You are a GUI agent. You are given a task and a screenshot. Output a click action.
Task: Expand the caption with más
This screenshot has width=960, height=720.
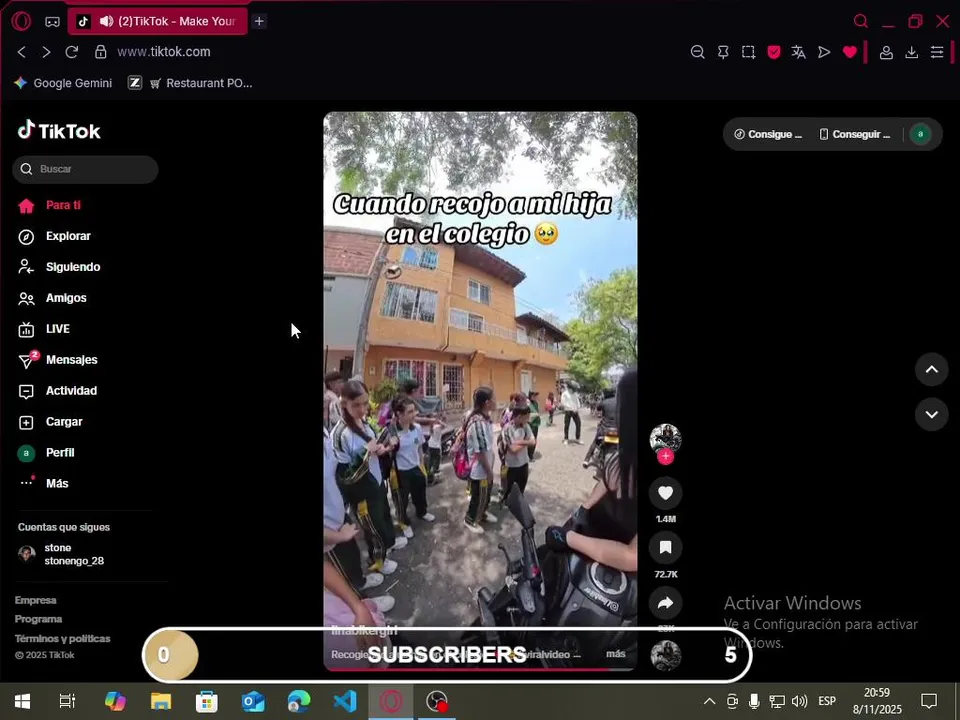pyautogui.click(x=616, y=654)
